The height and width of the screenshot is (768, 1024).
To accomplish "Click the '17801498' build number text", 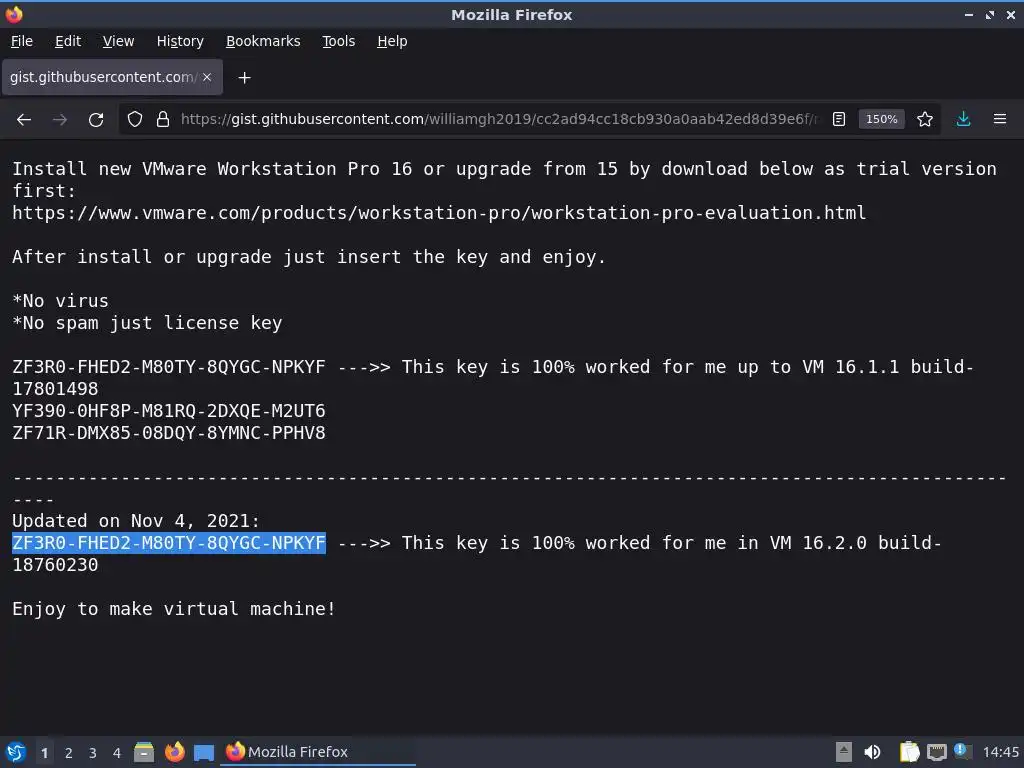I will pyautogui.click(x=55, y=389).
